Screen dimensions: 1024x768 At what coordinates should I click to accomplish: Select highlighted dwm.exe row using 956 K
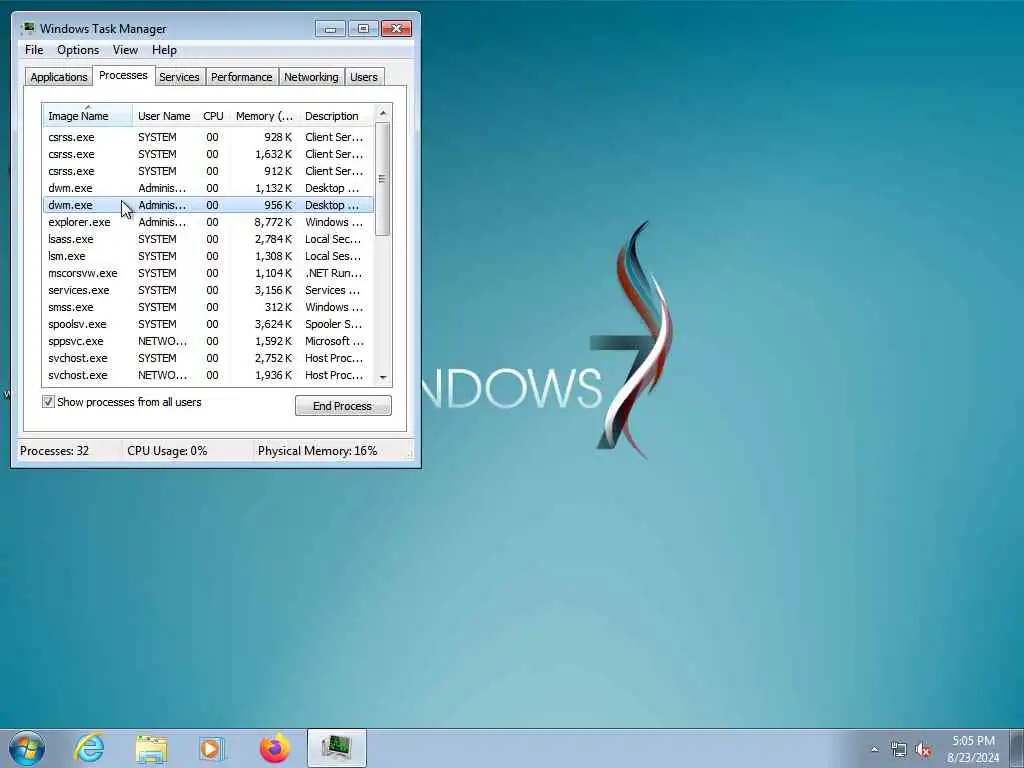click(208, 205)
